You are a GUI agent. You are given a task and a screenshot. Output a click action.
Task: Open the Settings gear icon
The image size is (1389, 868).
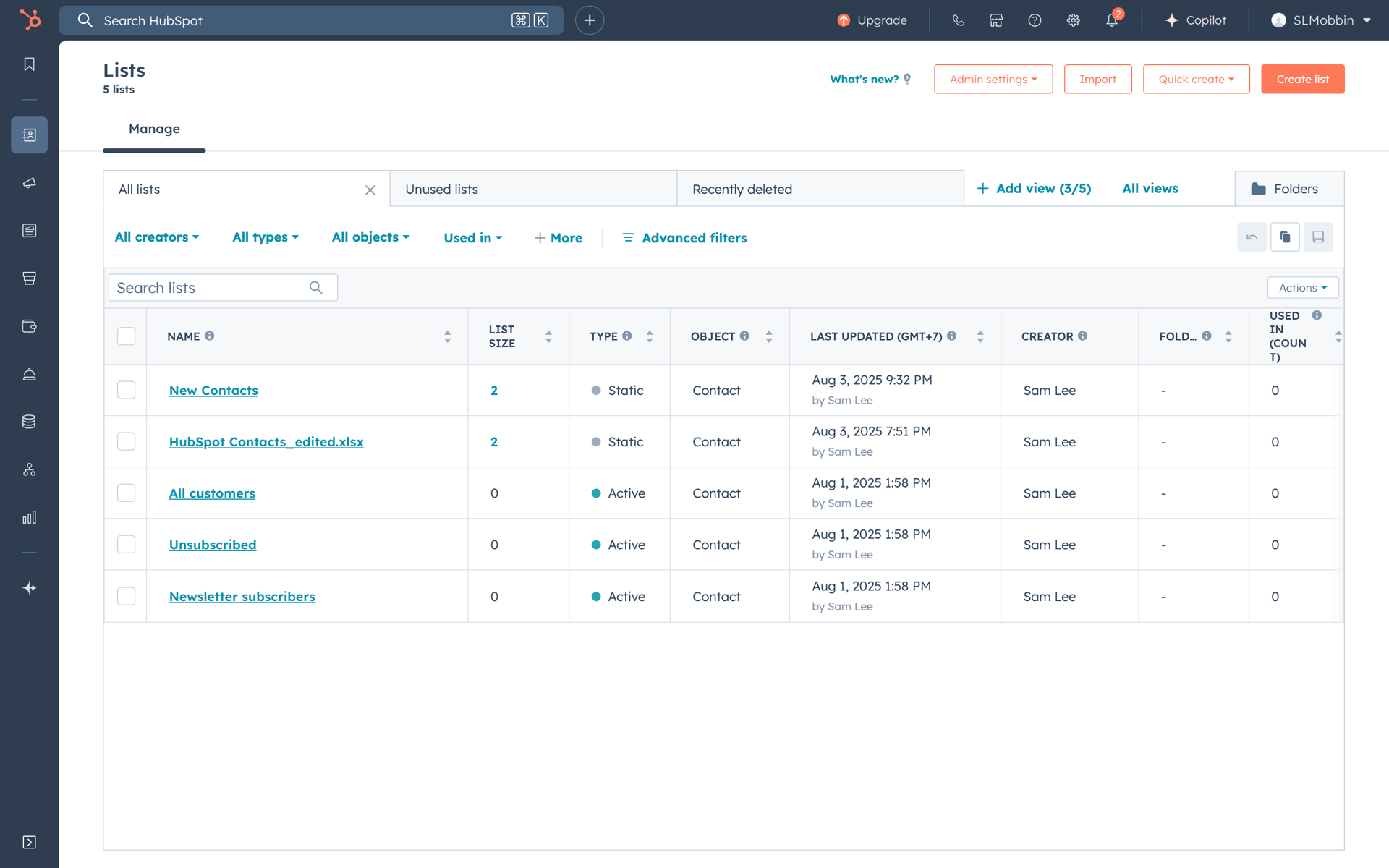point(1074,20)
